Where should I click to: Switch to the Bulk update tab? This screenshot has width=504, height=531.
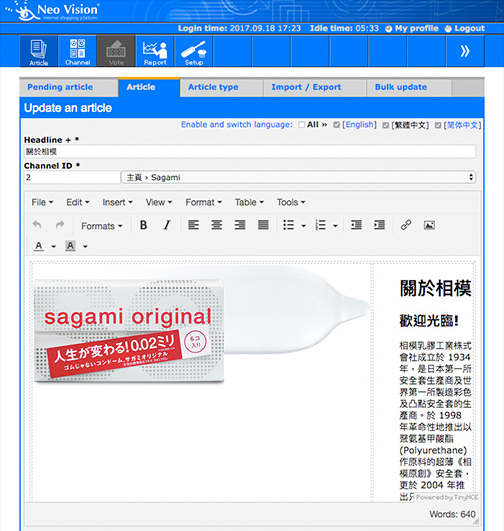(409, 87)
